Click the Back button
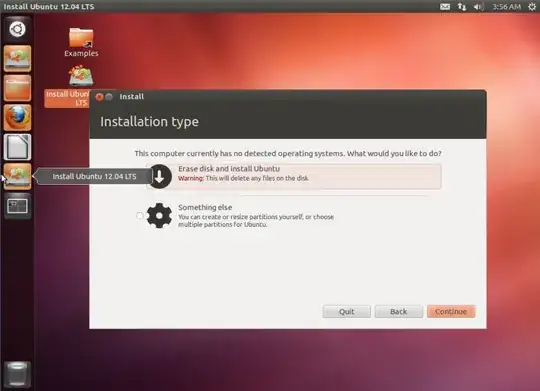Viewport: 540px width, 391px height. (x=399, y=311)
